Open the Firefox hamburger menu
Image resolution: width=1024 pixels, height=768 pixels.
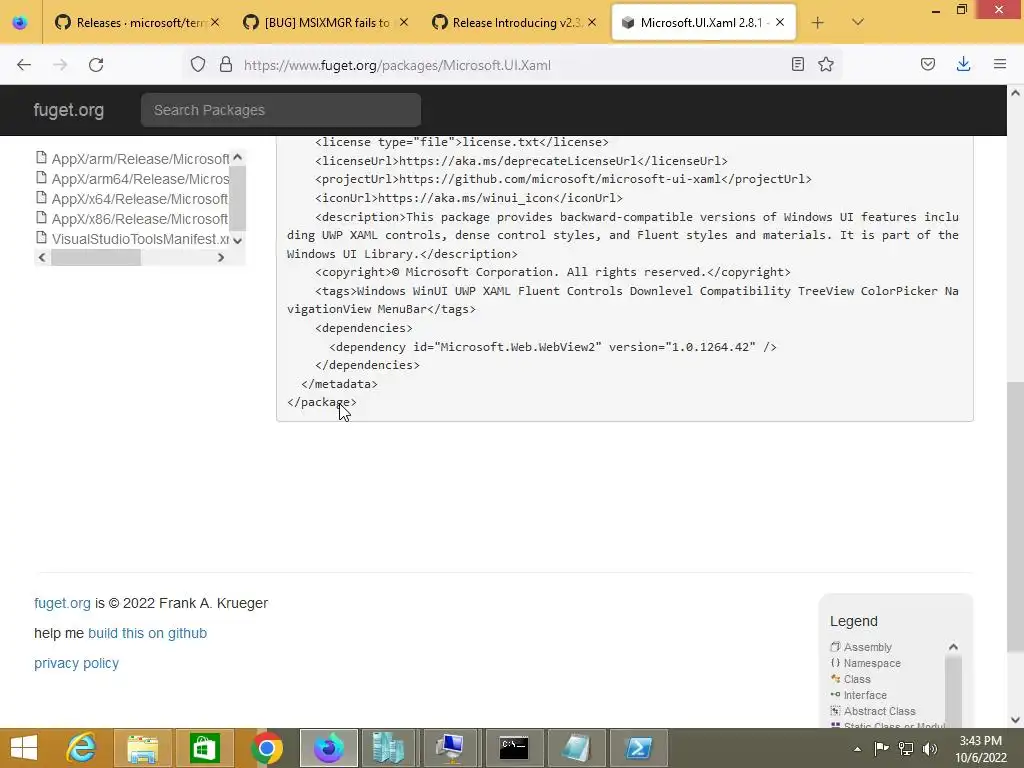tap(1000, 64)
